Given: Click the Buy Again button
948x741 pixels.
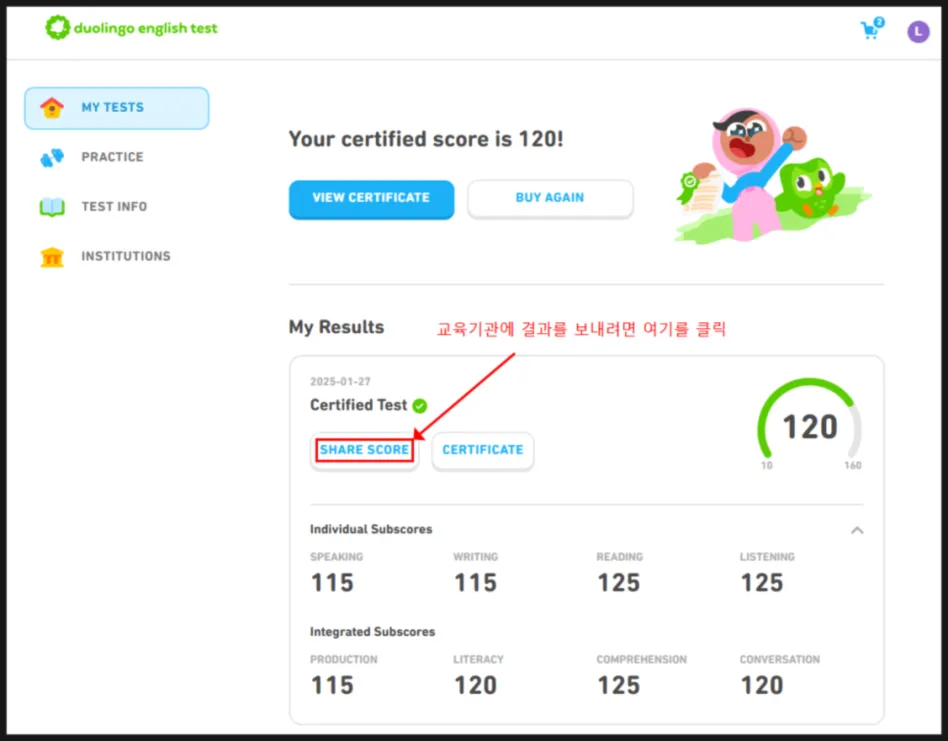Looking at the screenshot, I should click(550, 198).
